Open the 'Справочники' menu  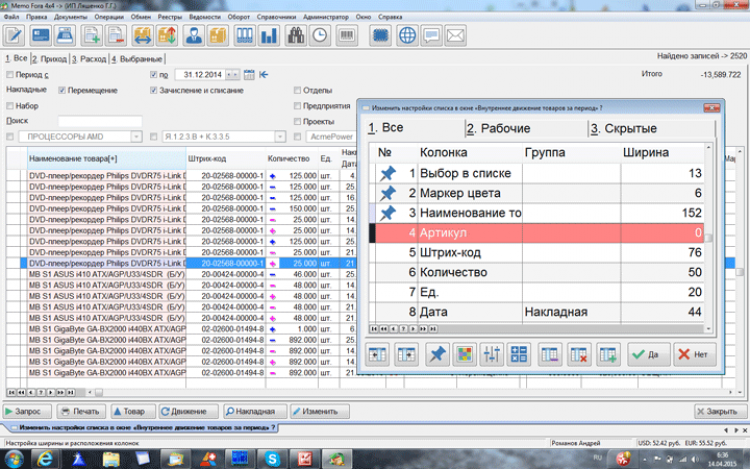(x=276, y=17)
